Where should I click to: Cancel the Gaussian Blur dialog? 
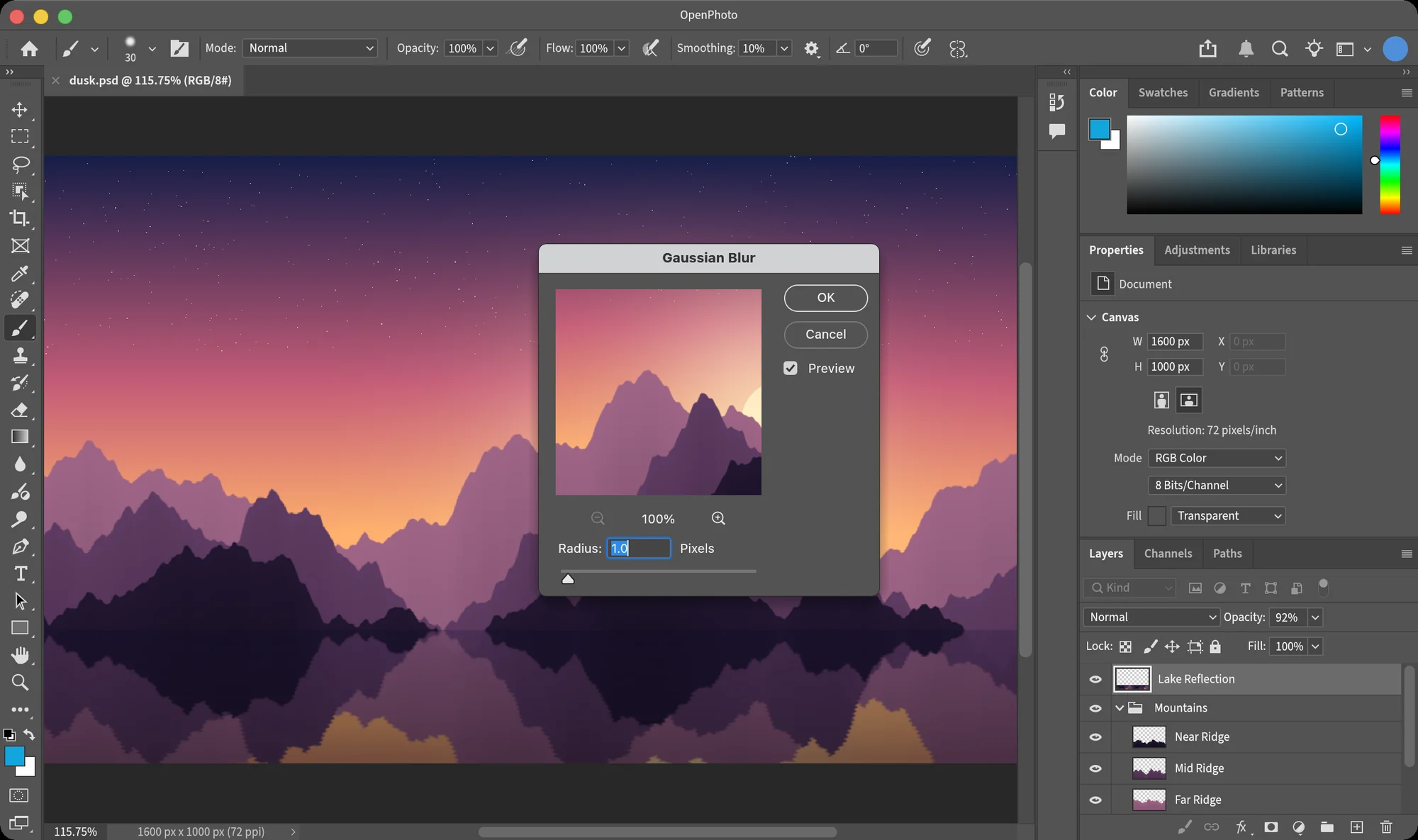[825, 335]
